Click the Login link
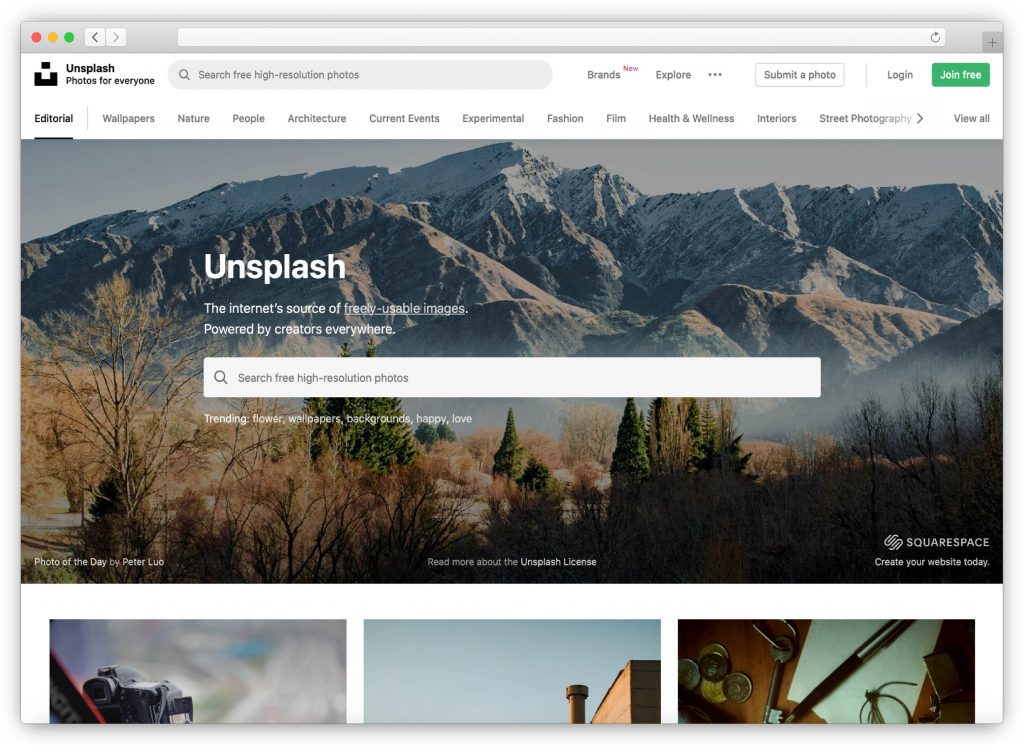 [900, 74]
